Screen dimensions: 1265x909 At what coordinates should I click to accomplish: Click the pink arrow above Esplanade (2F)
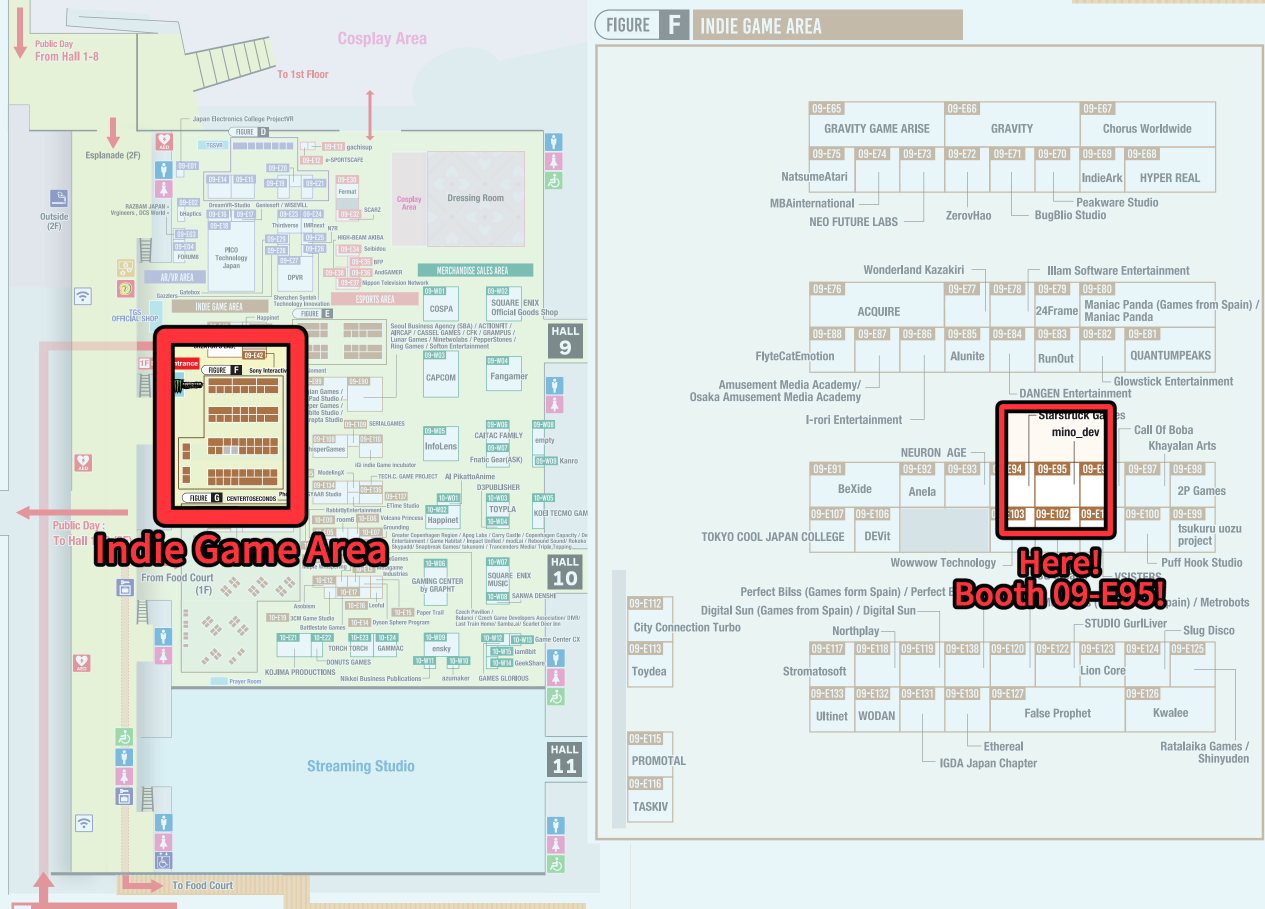[113, 132]
